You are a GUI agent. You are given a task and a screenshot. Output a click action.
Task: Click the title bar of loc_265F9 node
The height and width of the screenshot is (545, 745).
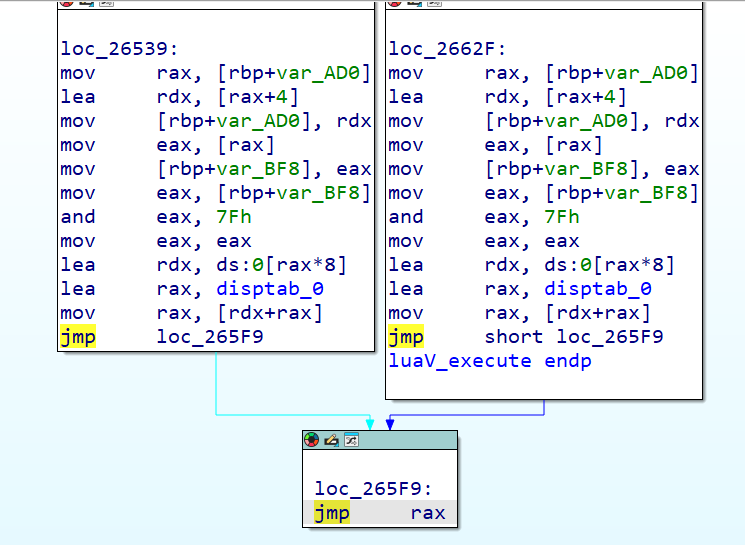(380, 440)
